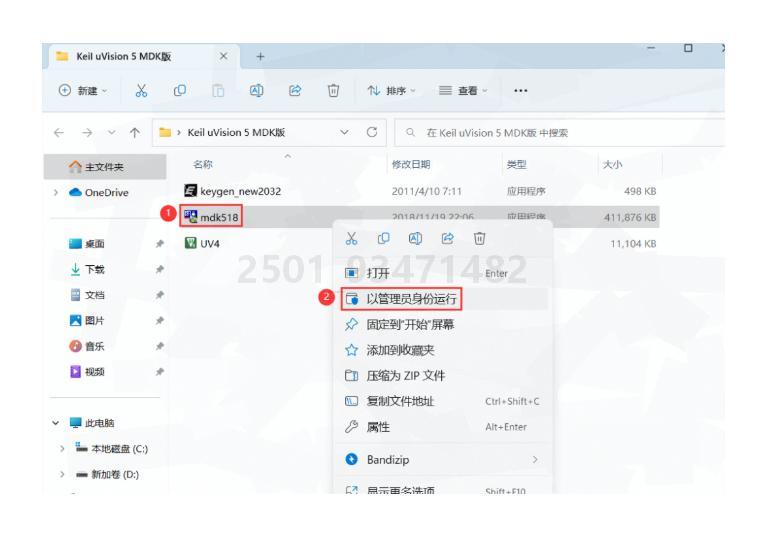
Task: Click the Cut icon in the context menu
Action: click(351, 239)
